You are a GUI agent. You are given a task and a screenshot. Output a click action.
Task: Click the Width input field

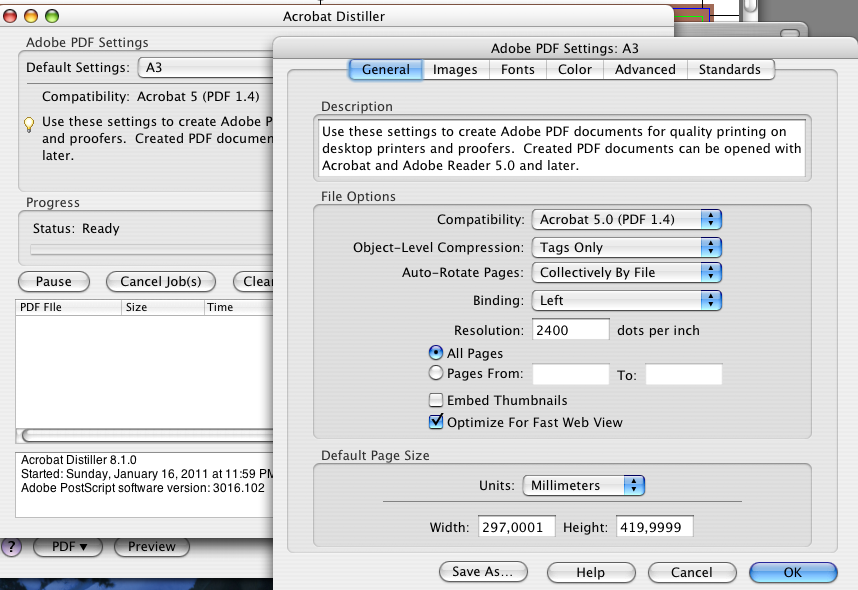click(517, 527)
